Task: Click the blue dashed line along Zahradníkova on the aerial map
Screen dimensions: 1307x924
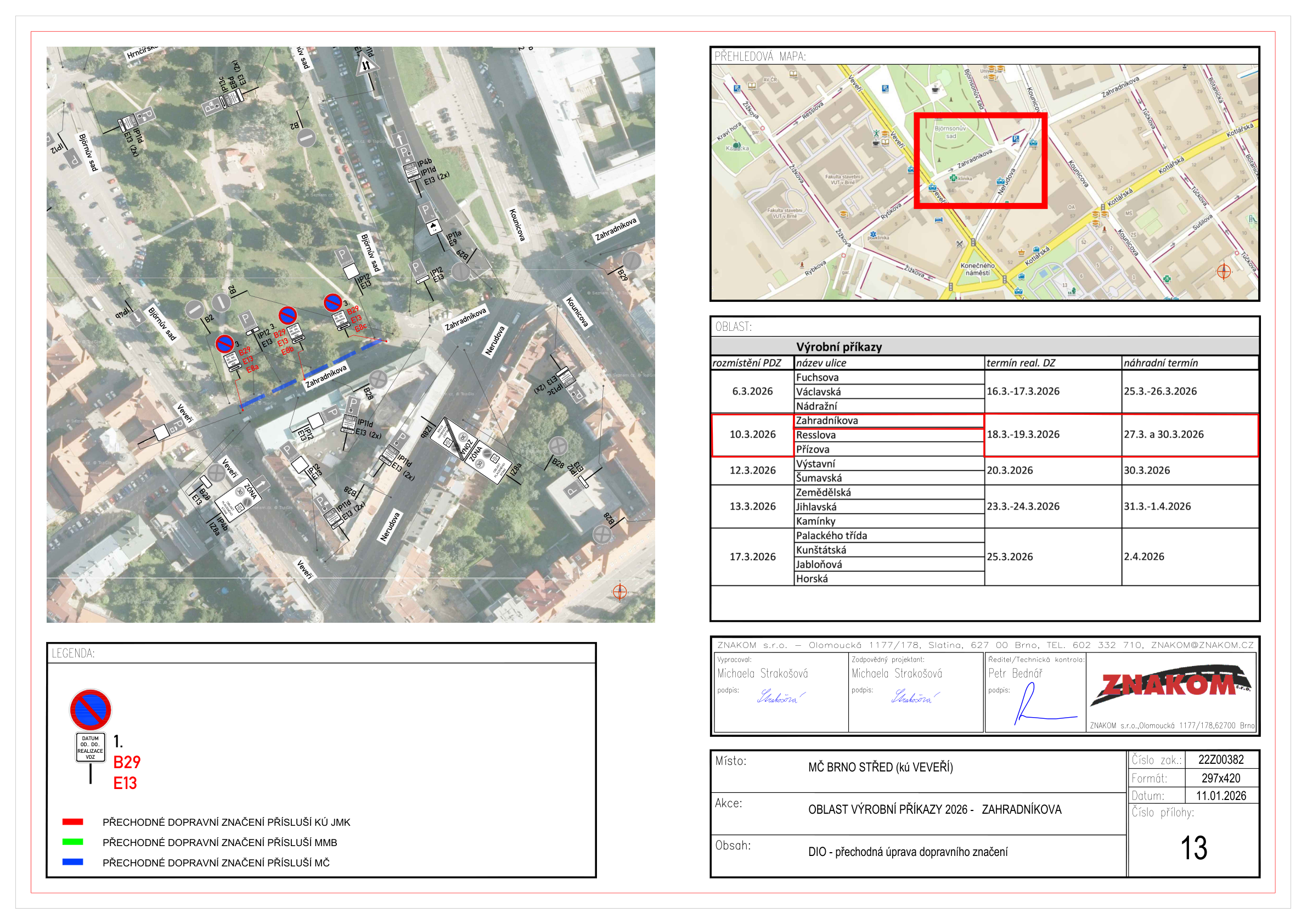Action: [313, 374]
